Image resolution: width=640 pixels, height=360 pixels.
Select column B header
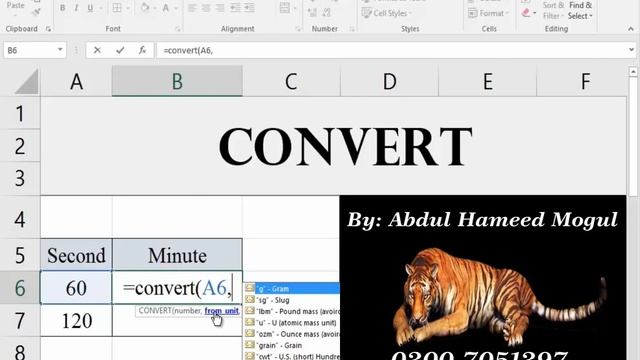pos(177,82)
